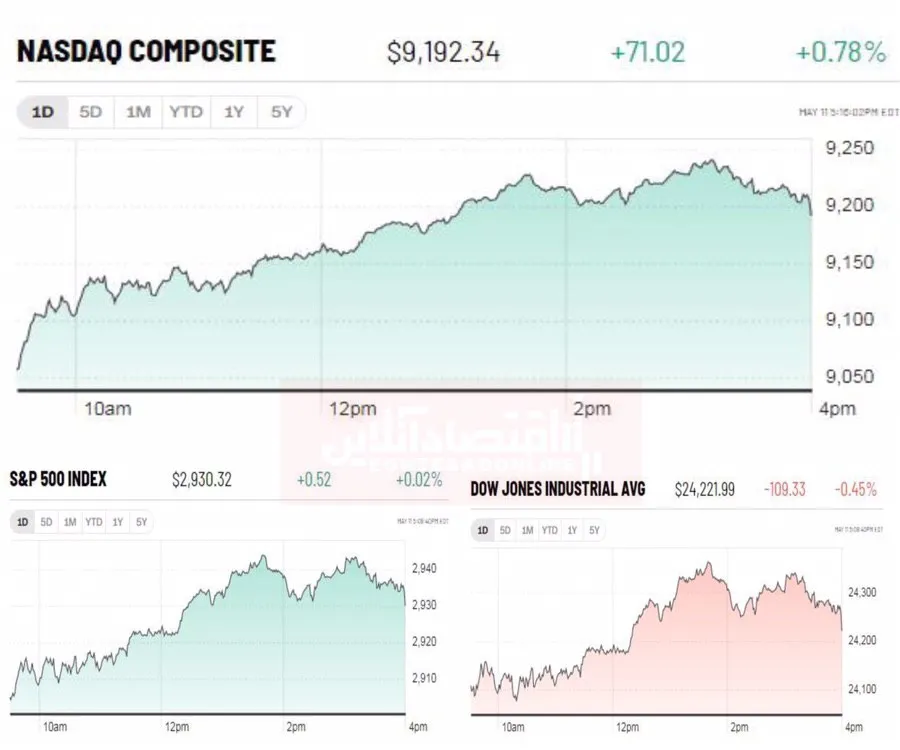View NASDAQ Composite 5Y history
This screenshot has width=900, height=750.
[x=281, y=112]
